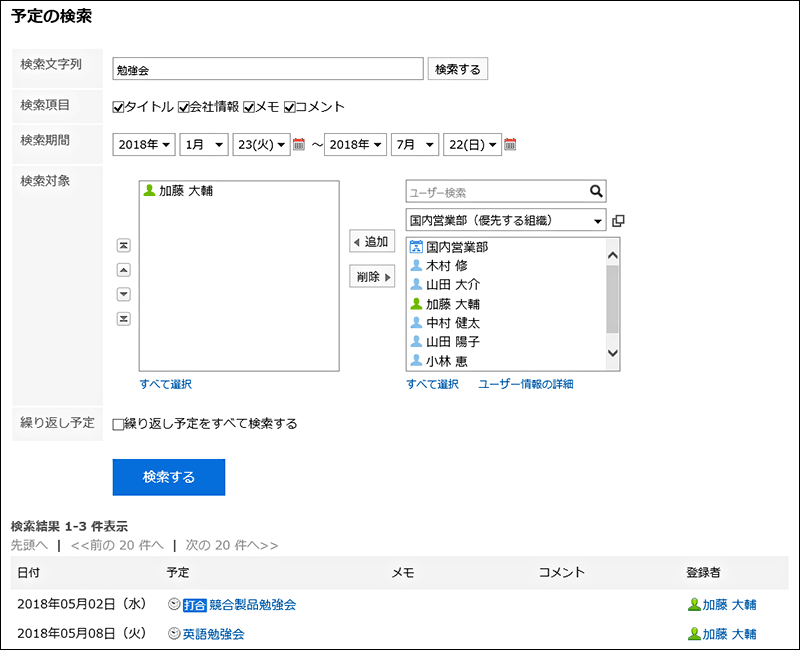Toggle the タイトル checkbox

118,107
